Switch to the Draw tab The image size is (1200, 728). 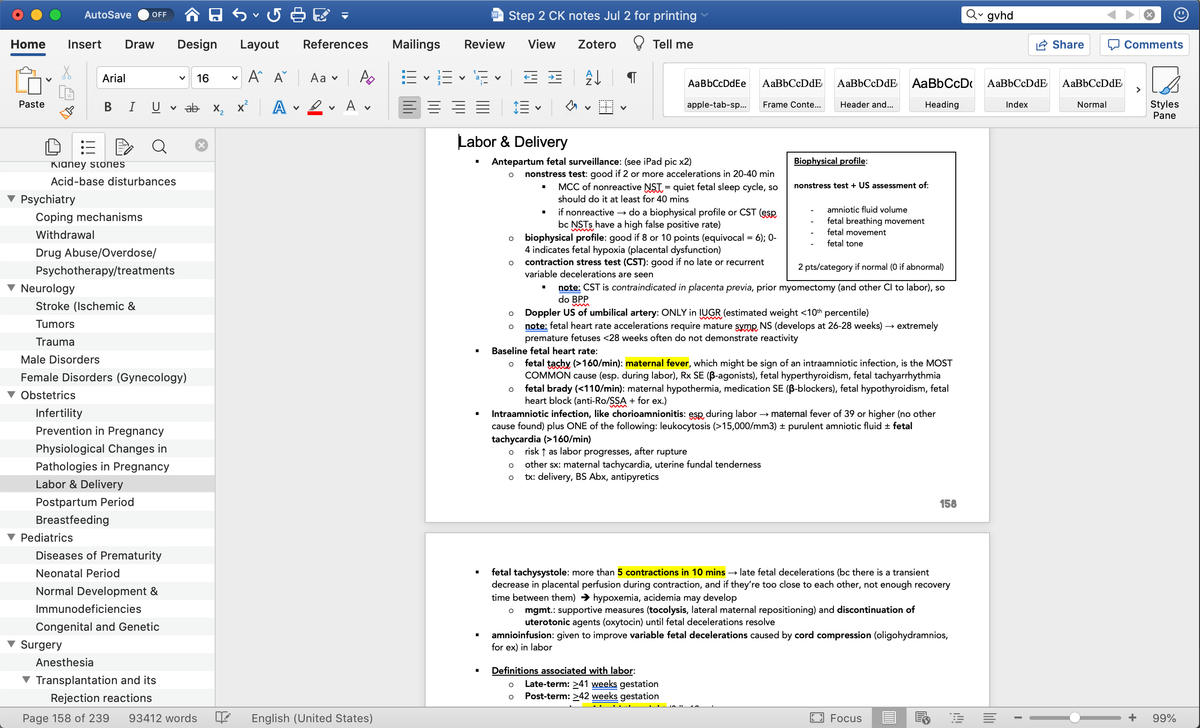click(x=139, y=44)
